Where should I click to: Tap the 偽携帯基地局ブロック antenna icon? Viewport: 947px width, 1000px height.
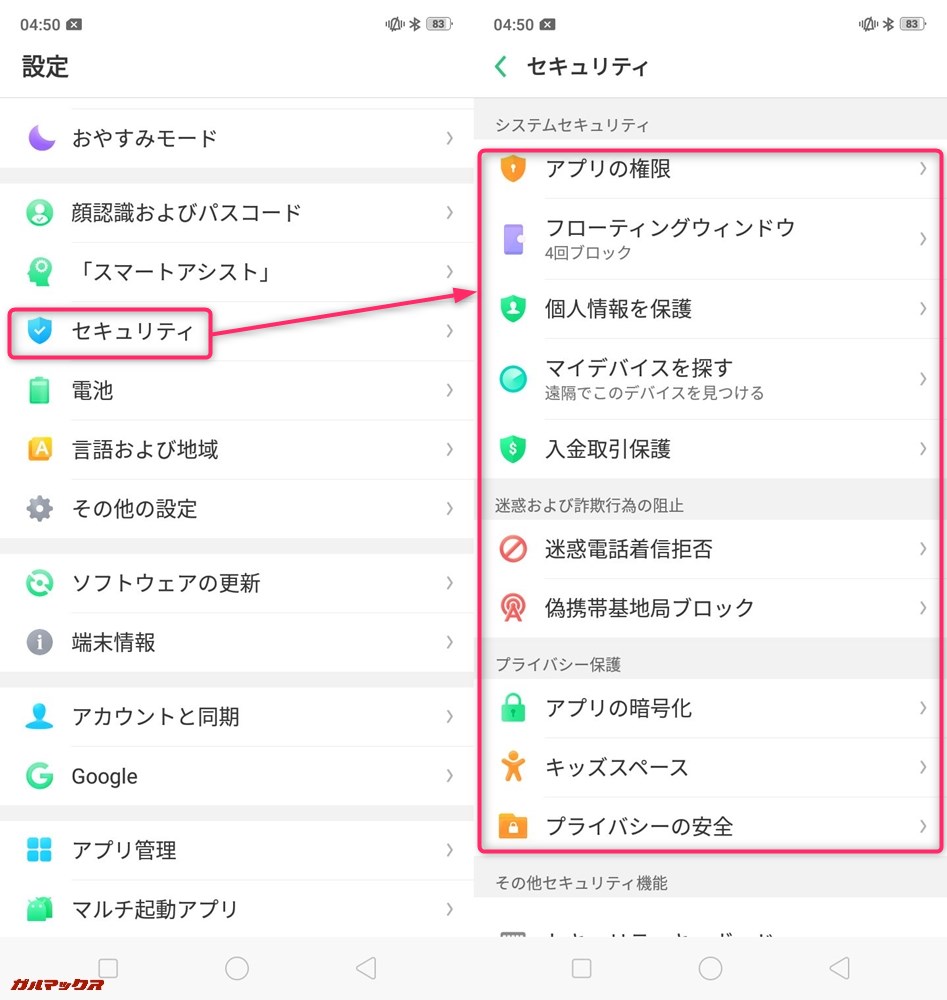coord(513,608)
